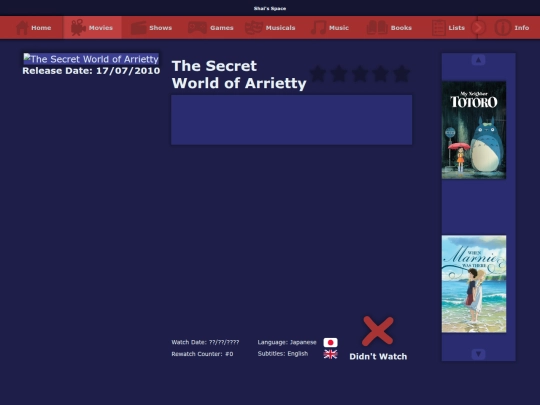Open the Movies menu item

click(x=101, y=28)
